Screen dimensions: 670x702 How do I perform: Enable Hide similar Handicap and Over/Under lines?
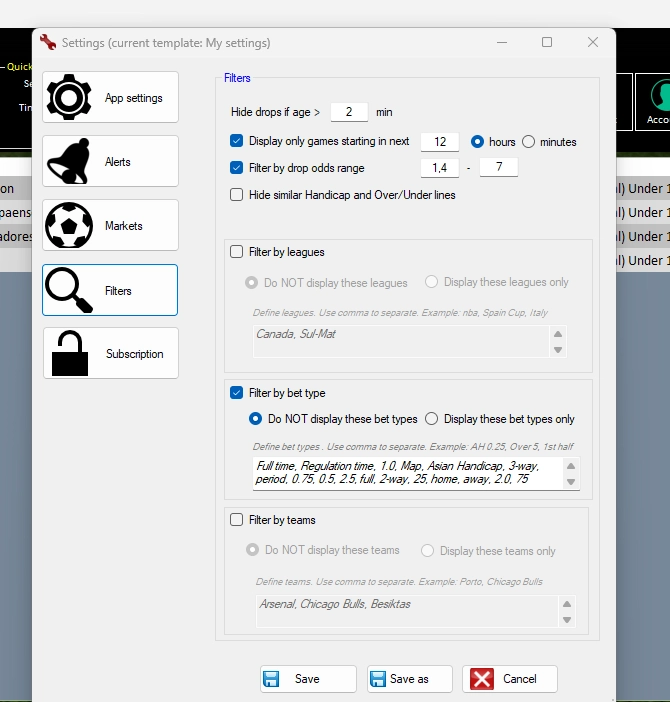click(x=236, y=195)
